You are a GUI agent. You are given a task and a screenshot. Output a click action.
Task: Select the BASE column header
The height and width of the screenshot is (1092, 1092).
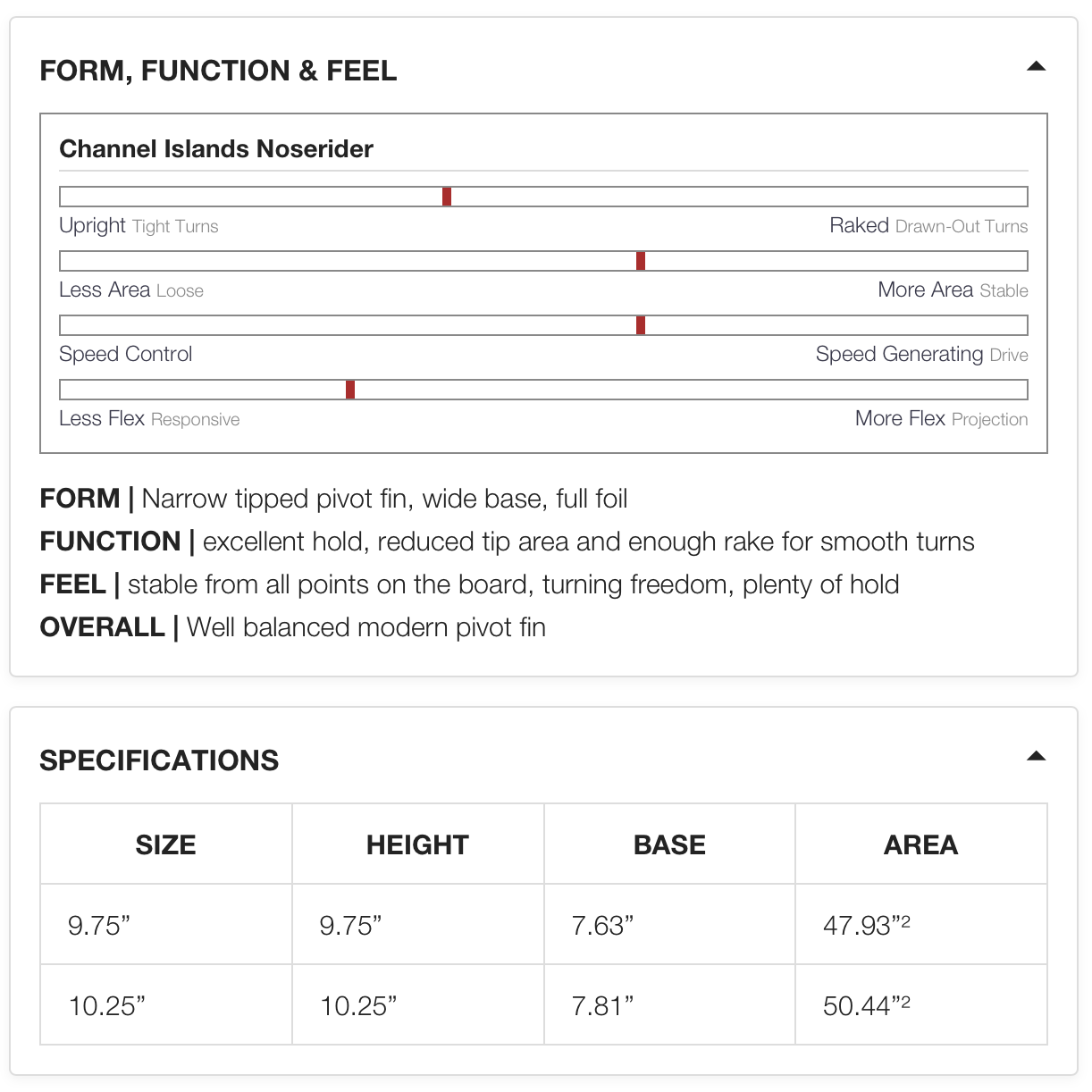[x=669, y=844]
